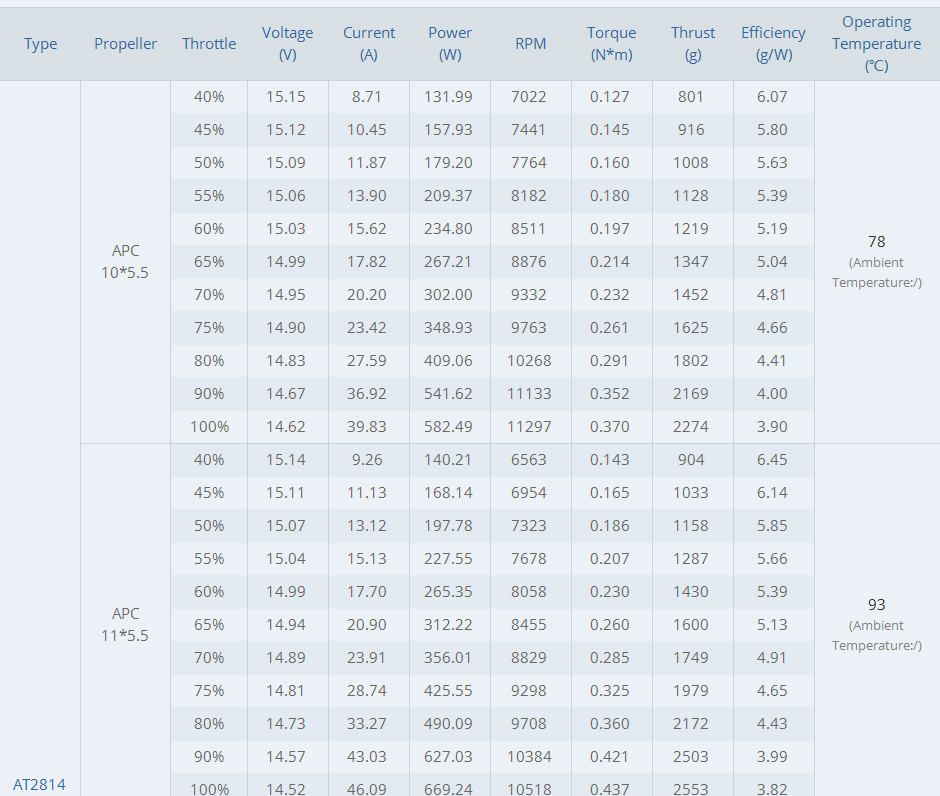Select the APC 11*5.5 propeller cell
The height and width of the screenshot is (796, 940).
125,624
